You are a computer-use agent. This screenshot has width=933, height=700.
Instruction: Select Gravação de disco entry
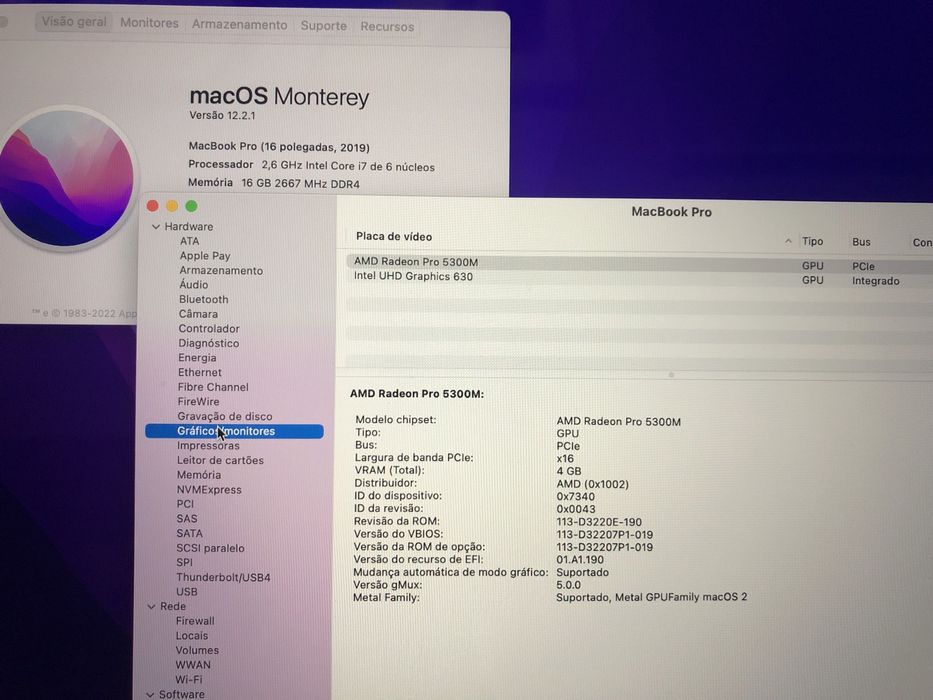coord(224,416)
